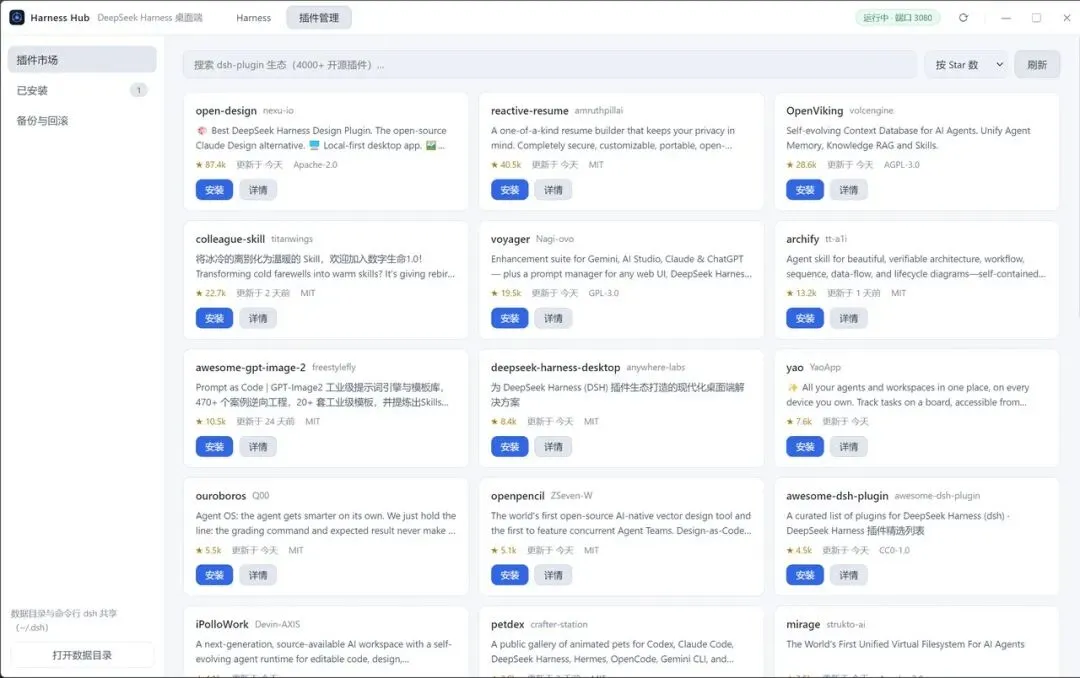
Task: Click the 10.5k star count on awesome-gpt-image-2
Action: point(211,422)
